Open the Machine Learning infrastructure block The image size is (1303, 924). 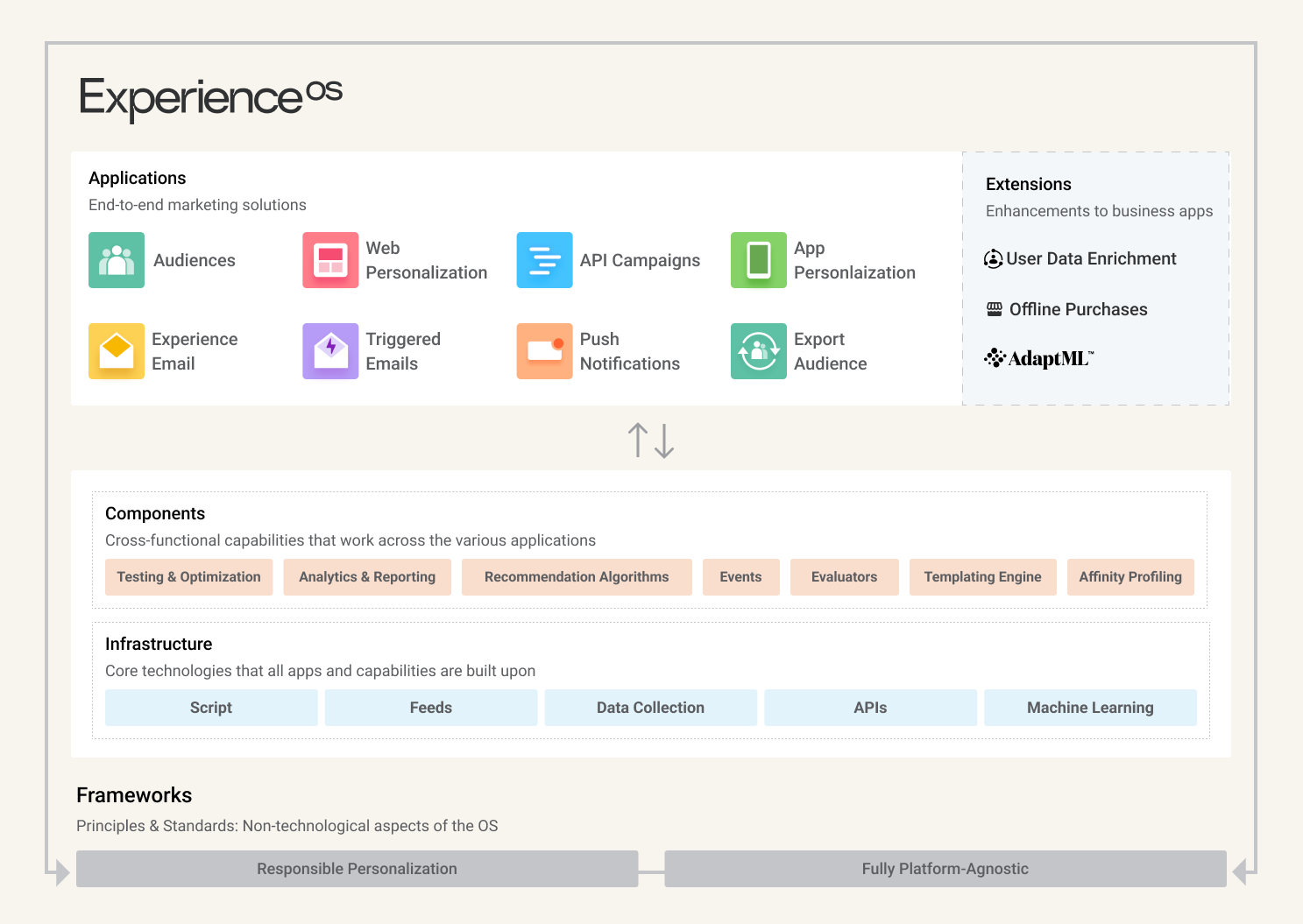(1090, 707)
